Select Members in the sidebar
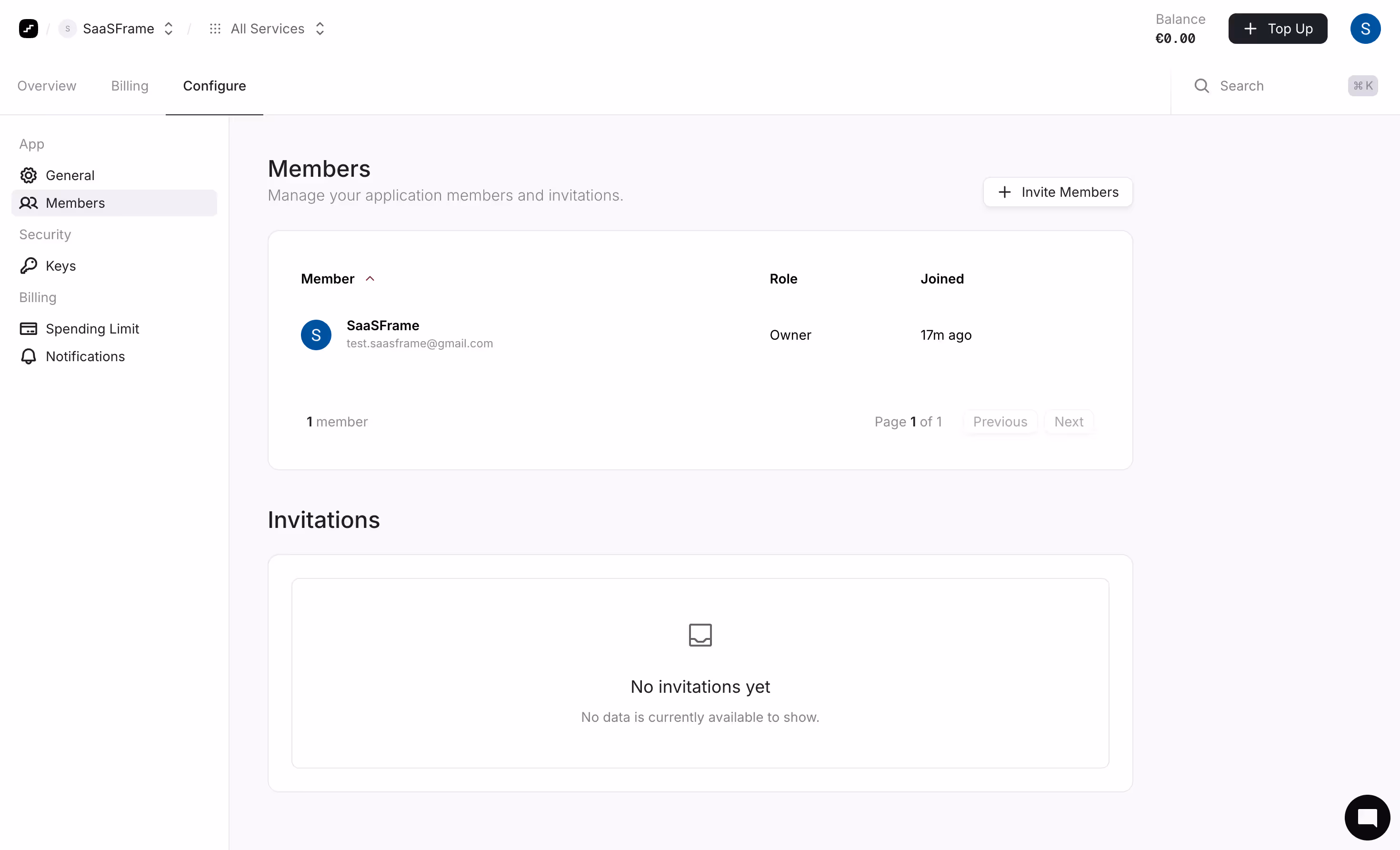Viewport: 1400px width, 850px height. [x=75, y=203]
